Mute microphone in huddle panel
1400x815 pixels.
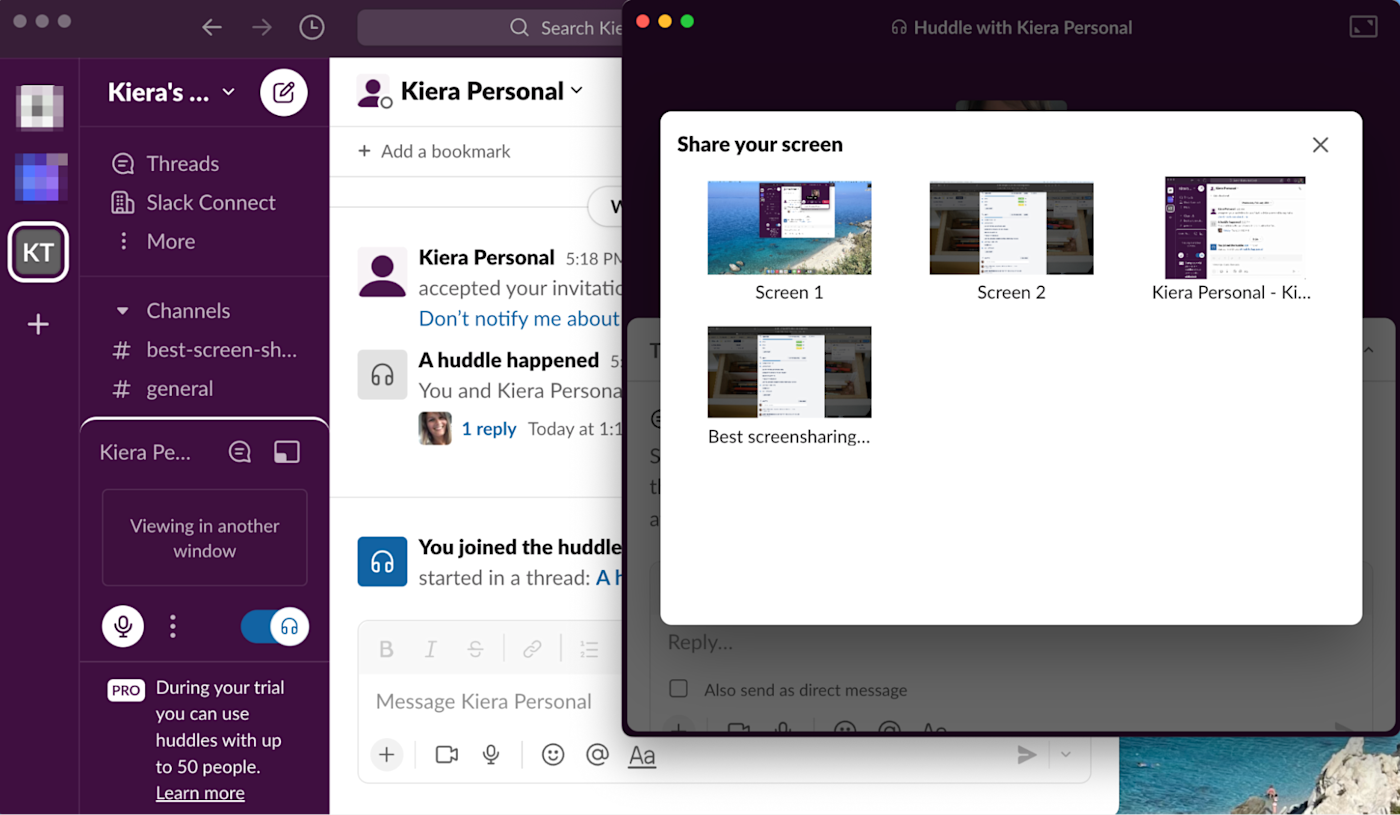click(123, 627)
